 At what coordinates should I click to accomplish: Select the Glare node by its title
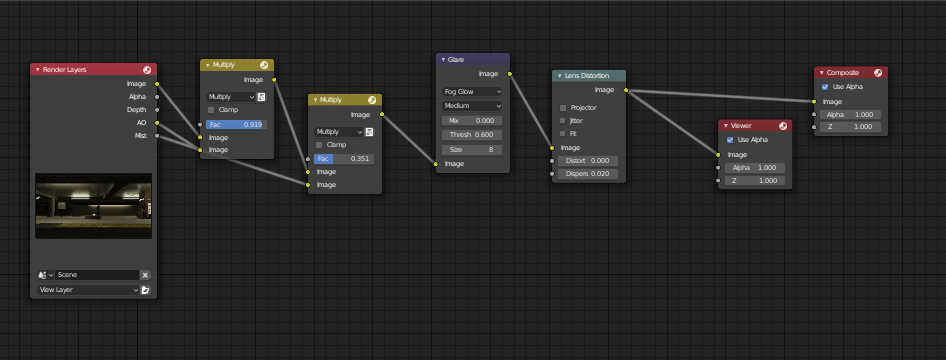click(456, 60)
